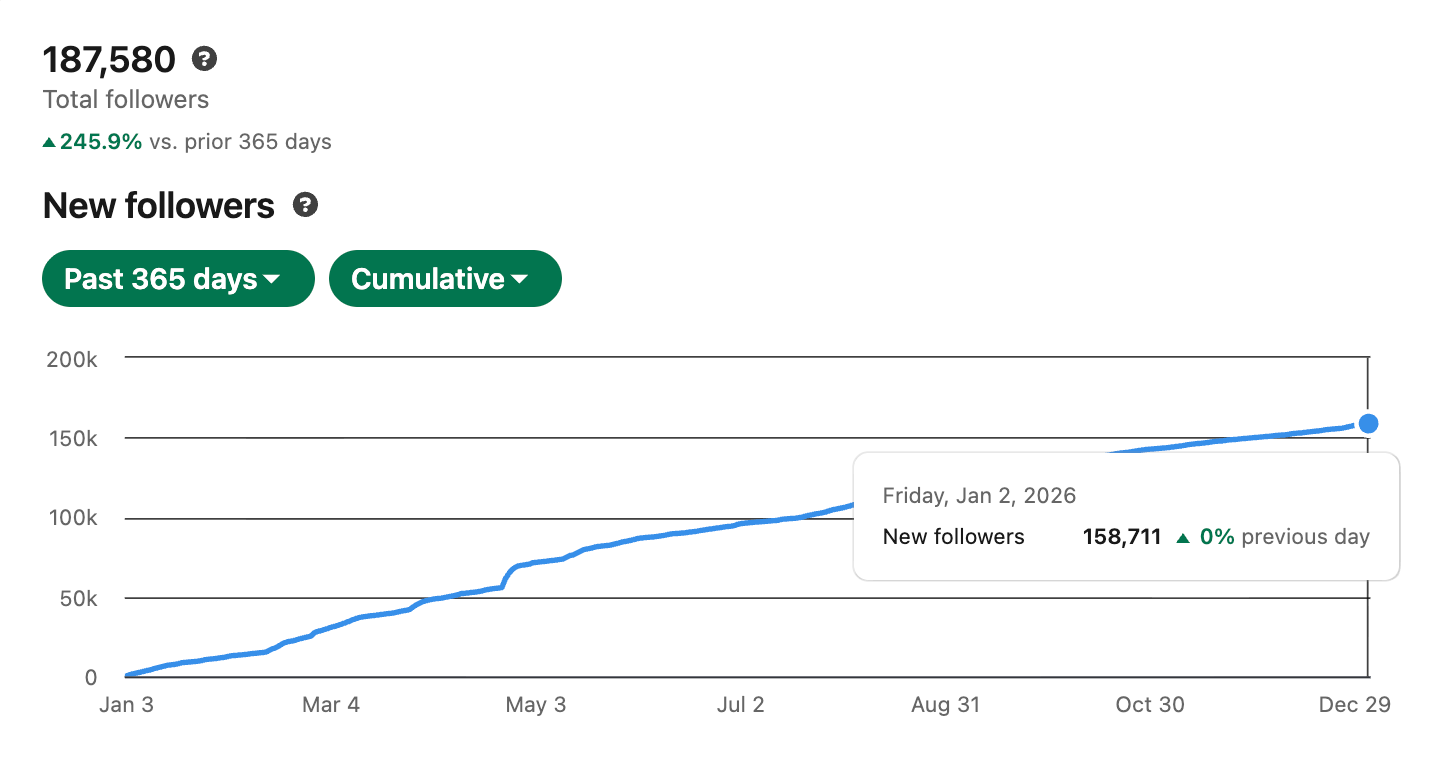Open the Past 365 days dropdown
The width and height of the screenshot is (1444, 768).
(178, 279)
